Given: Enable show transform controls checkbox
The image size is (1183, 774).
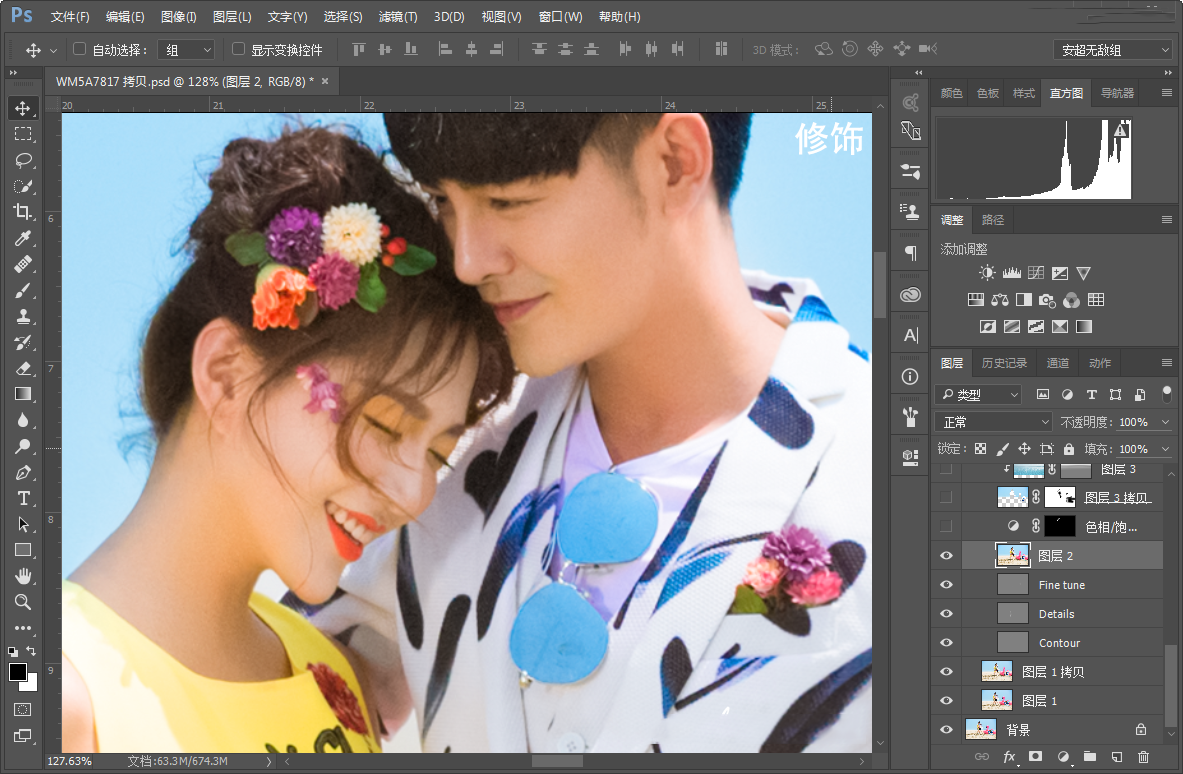Looking at the screenshot, I should pyautogui.click(x=238, y=49).
